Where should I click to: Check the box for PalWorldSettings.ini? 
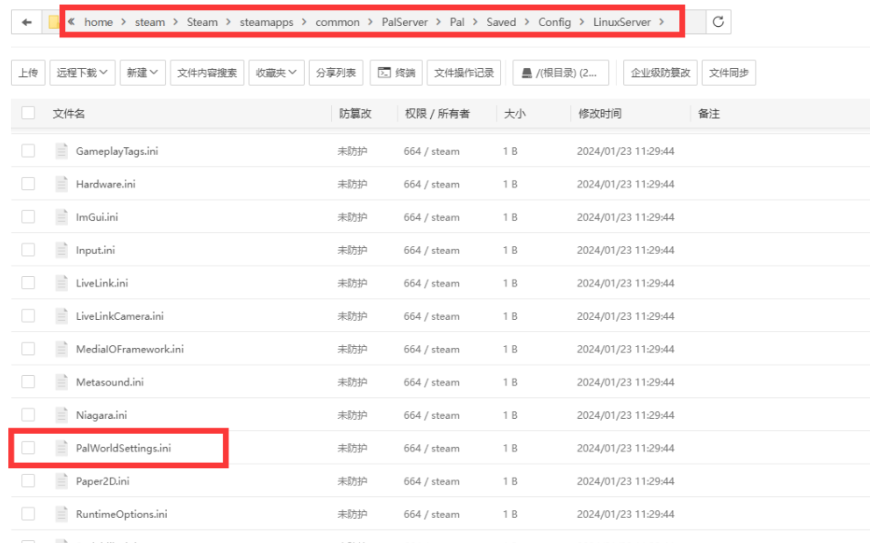pyautogui.click(x=28, y=448)
